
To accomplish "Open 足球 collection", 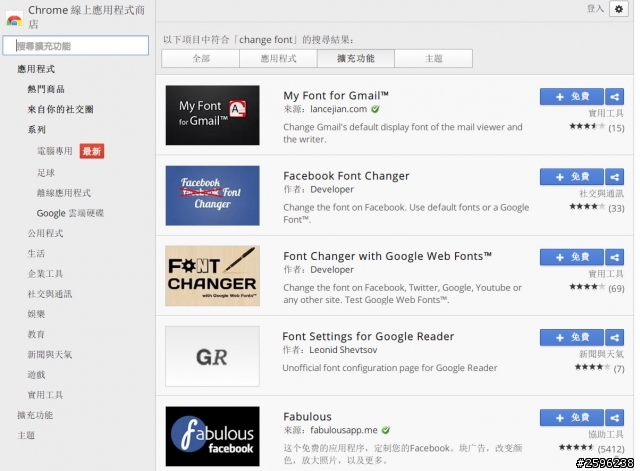I will pyautogui.click(x=46, y=173).
